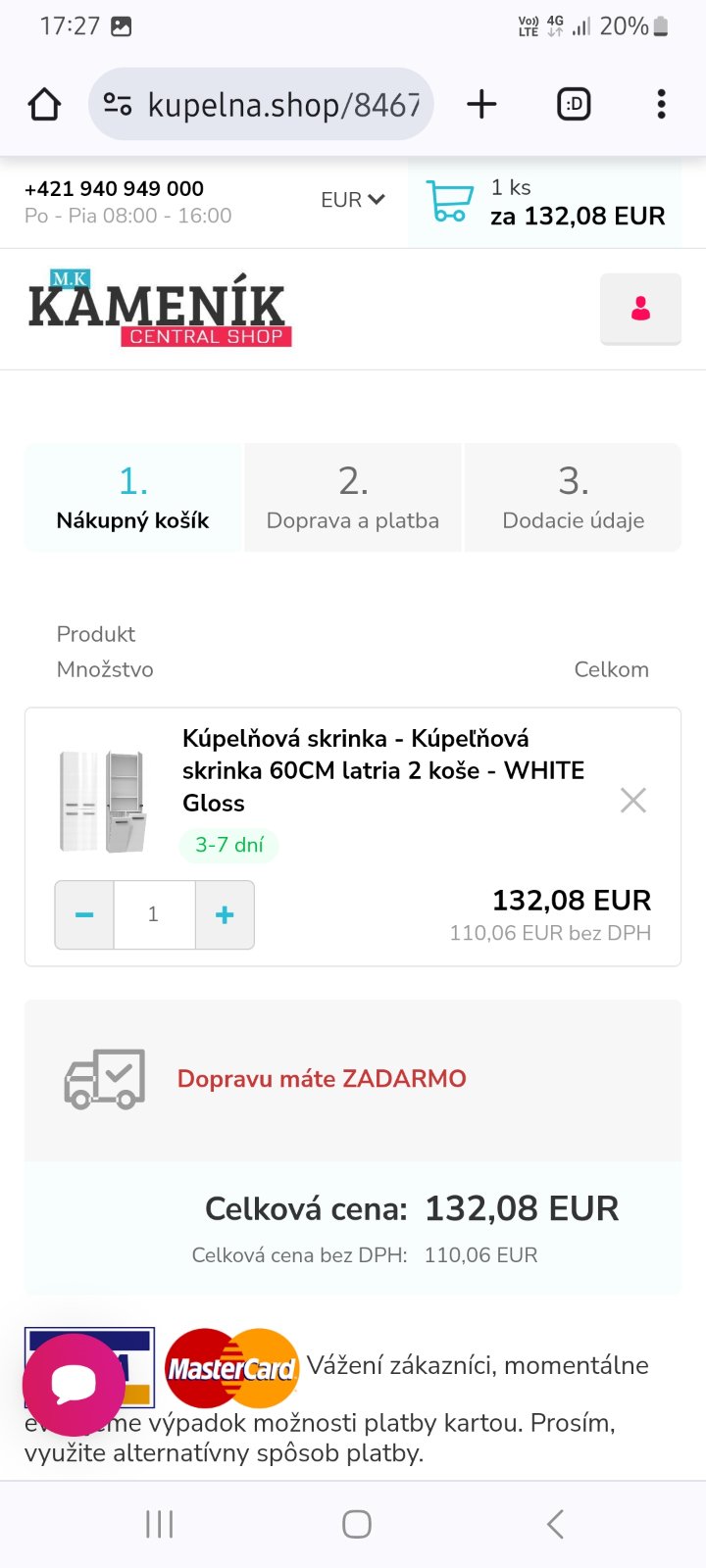Click the bathroom cabinet product thumbnail
The image size is (706, 1568).
[102, 801]
